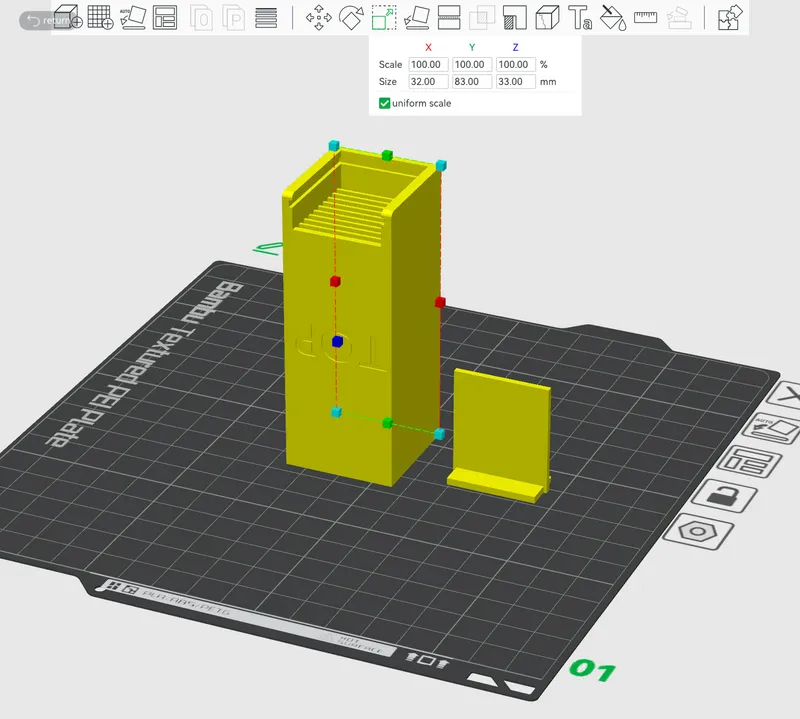
Task: Add a new plate with the grid-plus icon
Action: point(100,17)
